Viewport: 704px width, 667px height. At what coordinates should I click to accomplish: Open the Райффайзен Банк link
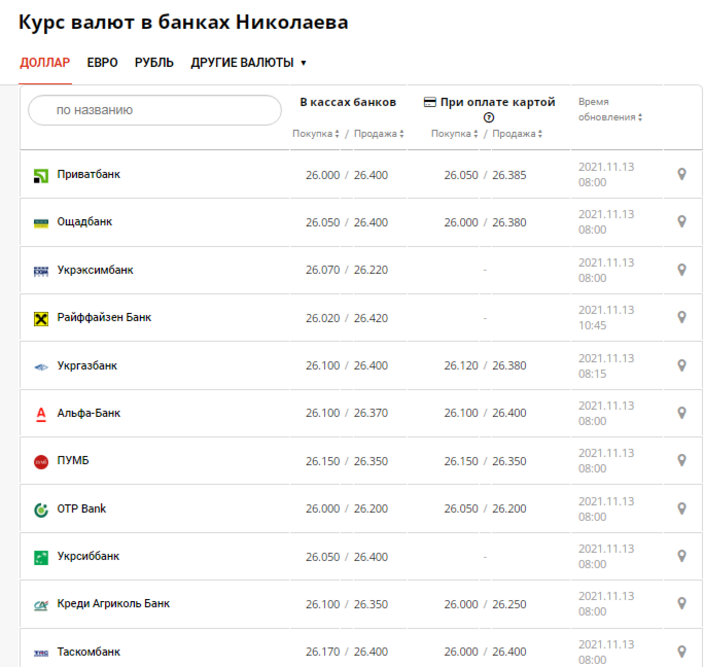click(x=104, y=317)
